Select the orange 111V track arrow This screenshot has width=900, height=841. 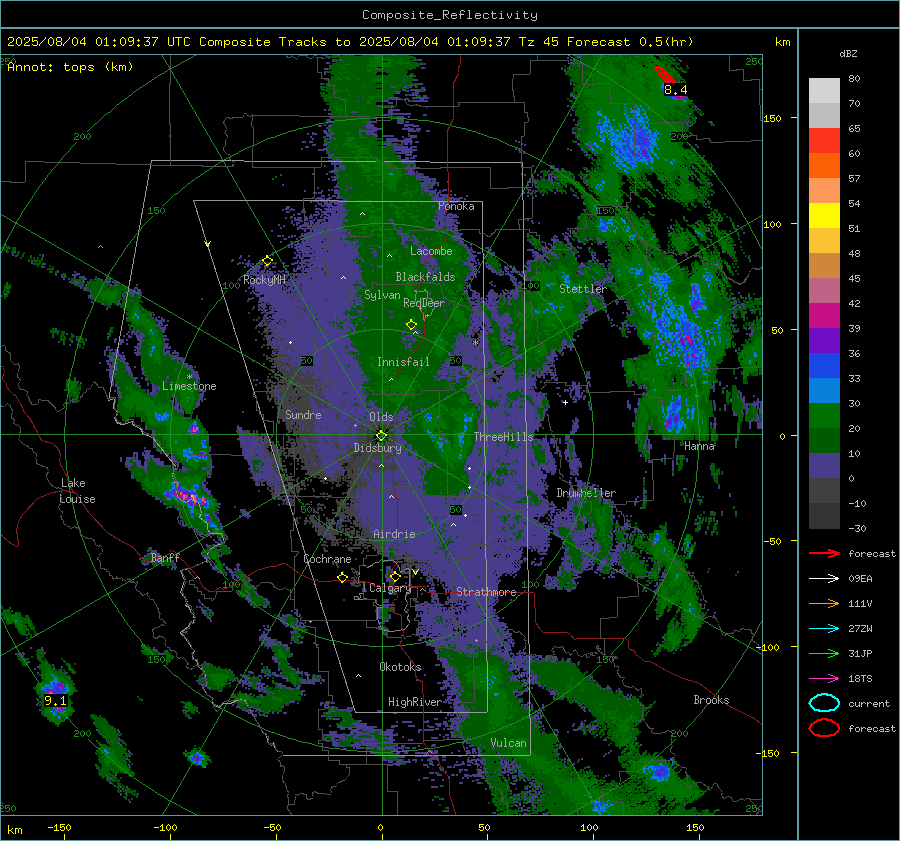point(824,603)
